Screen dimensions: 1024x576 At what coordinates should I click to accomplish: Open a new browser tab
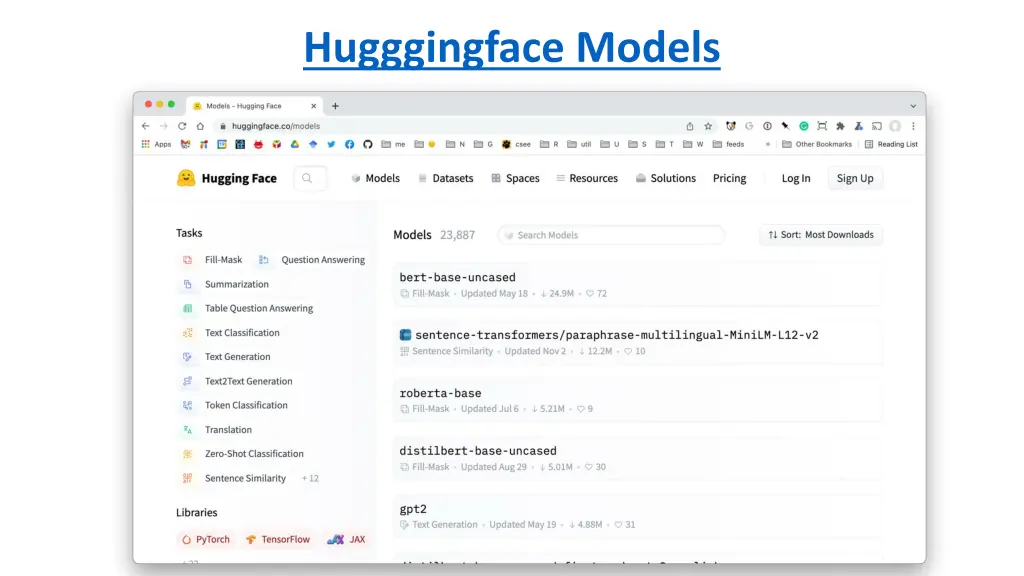(x=335, y=106)
